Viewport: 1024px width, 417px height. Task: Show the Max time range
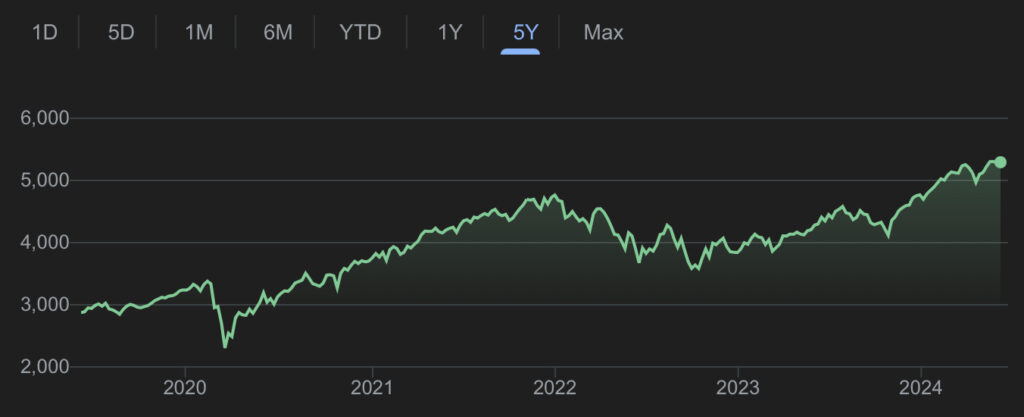(x=603, y=32)
